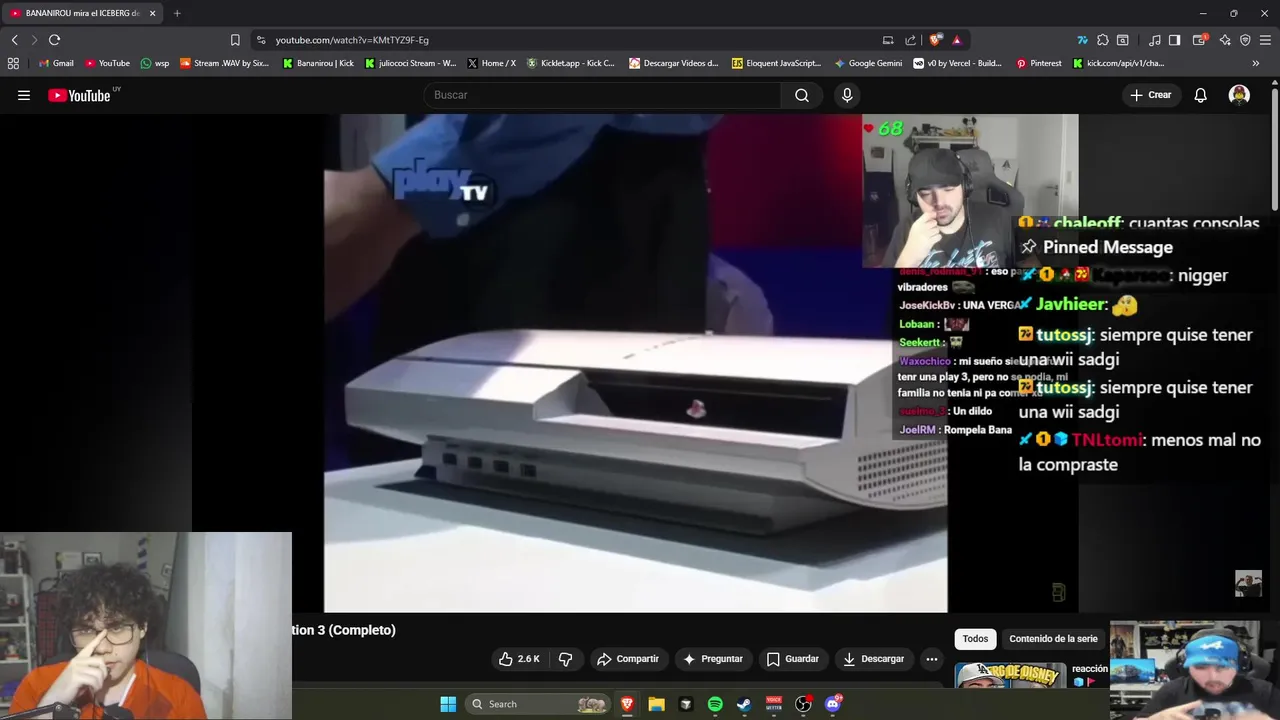Select the Todos filter chip
This screenshot has height=720, width=1280.
(975, 639)
